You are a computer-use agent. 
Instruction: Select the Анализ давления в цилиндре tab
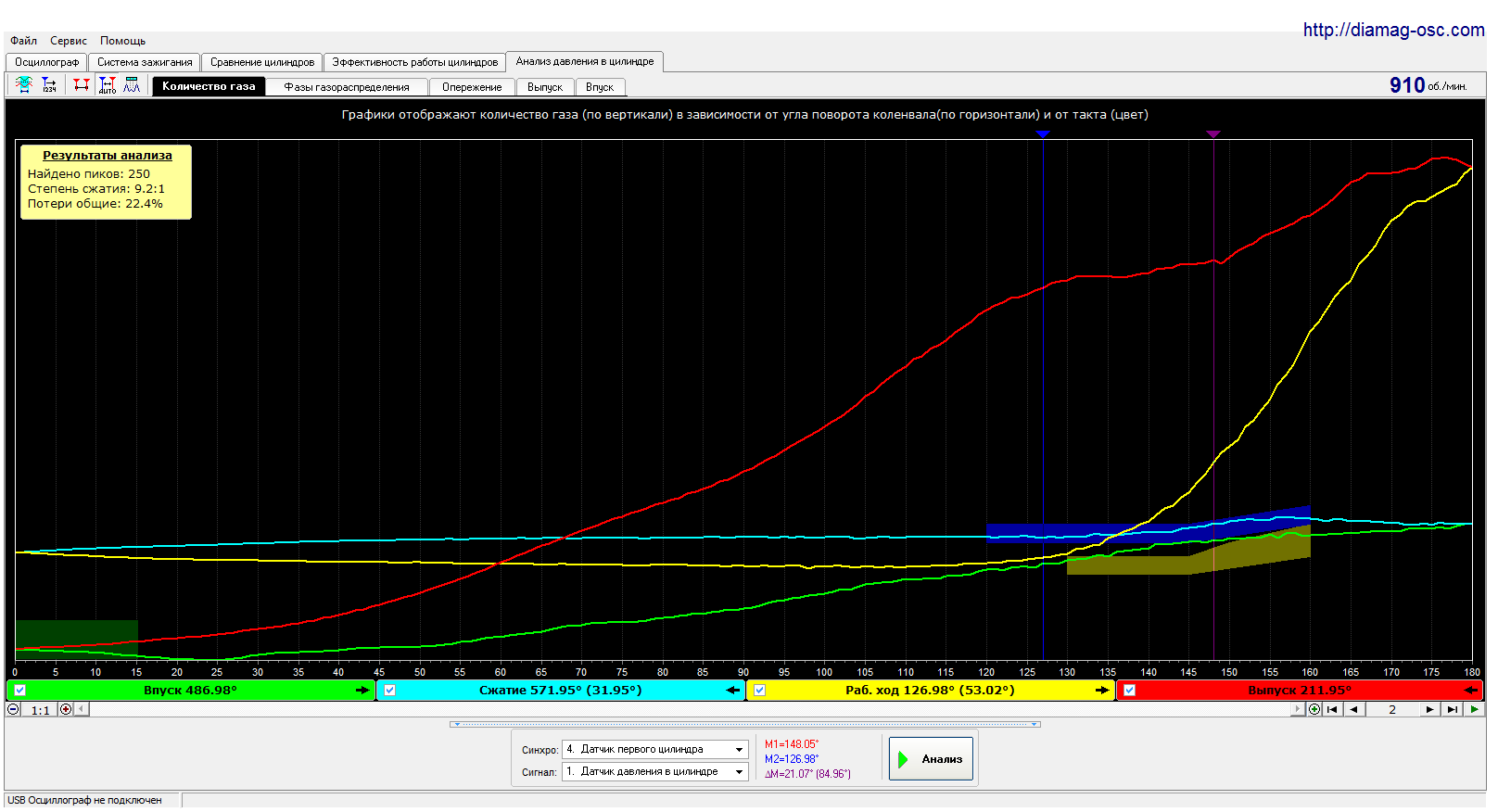coord(585,61)
